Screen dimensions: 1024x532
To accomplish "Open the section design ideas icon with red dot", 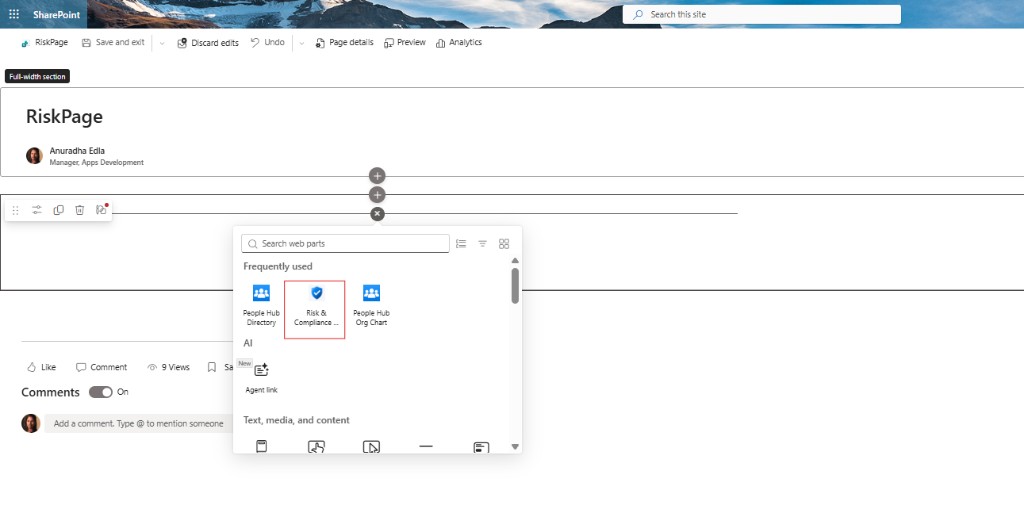I will click(101, 210).
